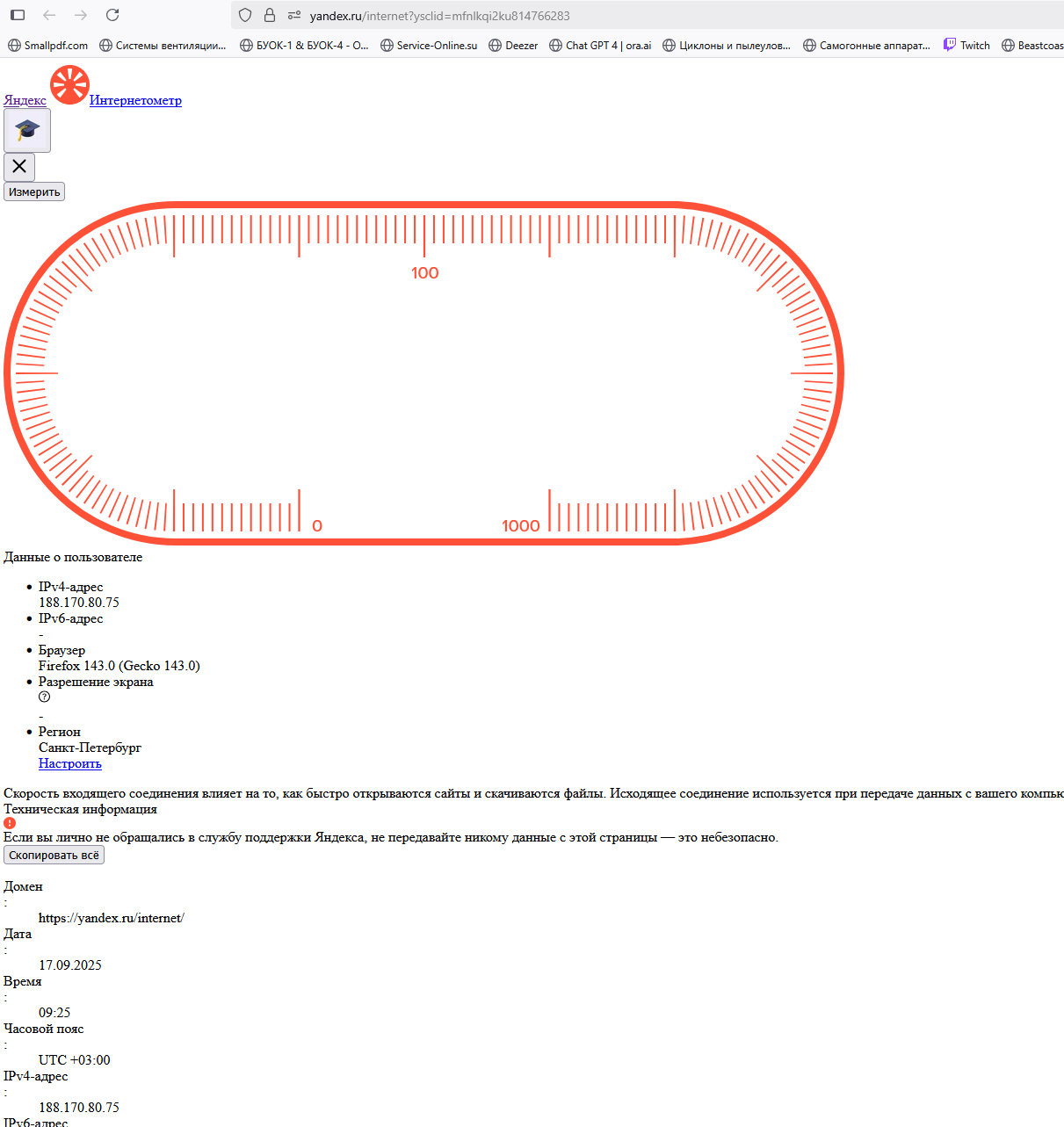Open the Chat GPT 4 ora.ai bookmark
The height and width of the screenshot is (1127, 1064).
coord(600,46)
